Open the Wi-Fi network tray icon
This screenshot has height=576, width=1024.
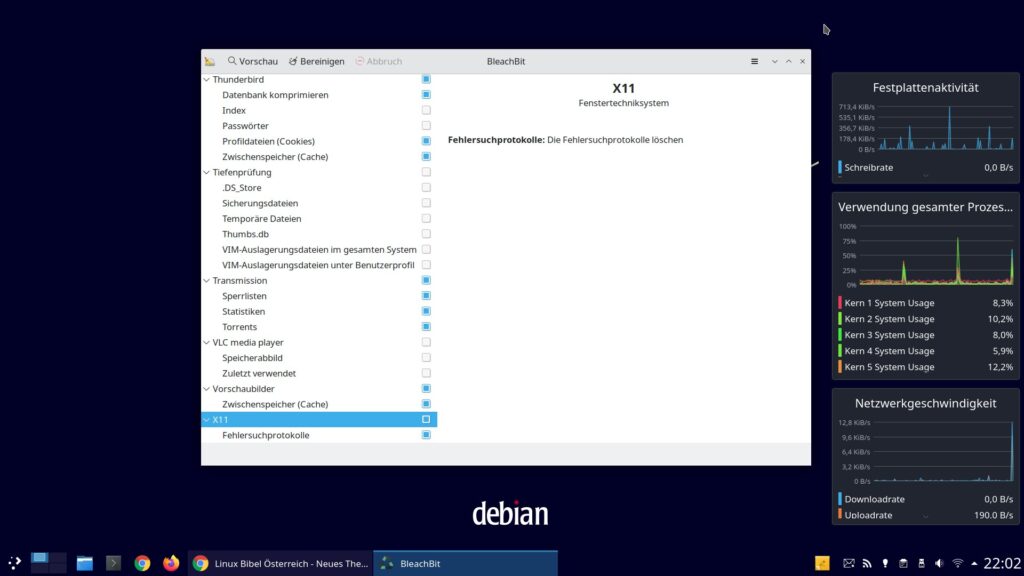(x=957, y=563)
